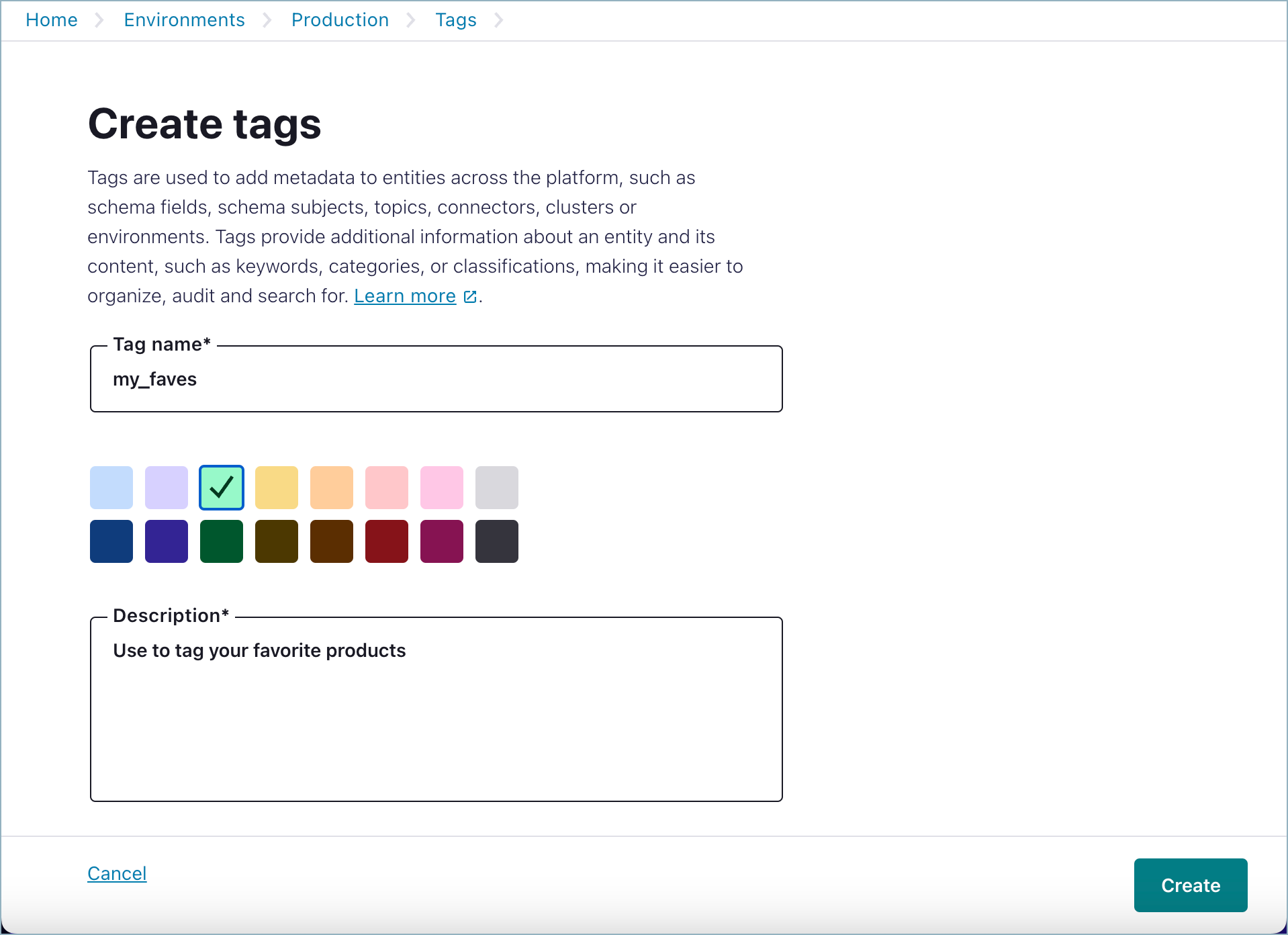Click the Cancel link
The width and height of the screenshot is (1288, 935).
[x=116, y=873]
